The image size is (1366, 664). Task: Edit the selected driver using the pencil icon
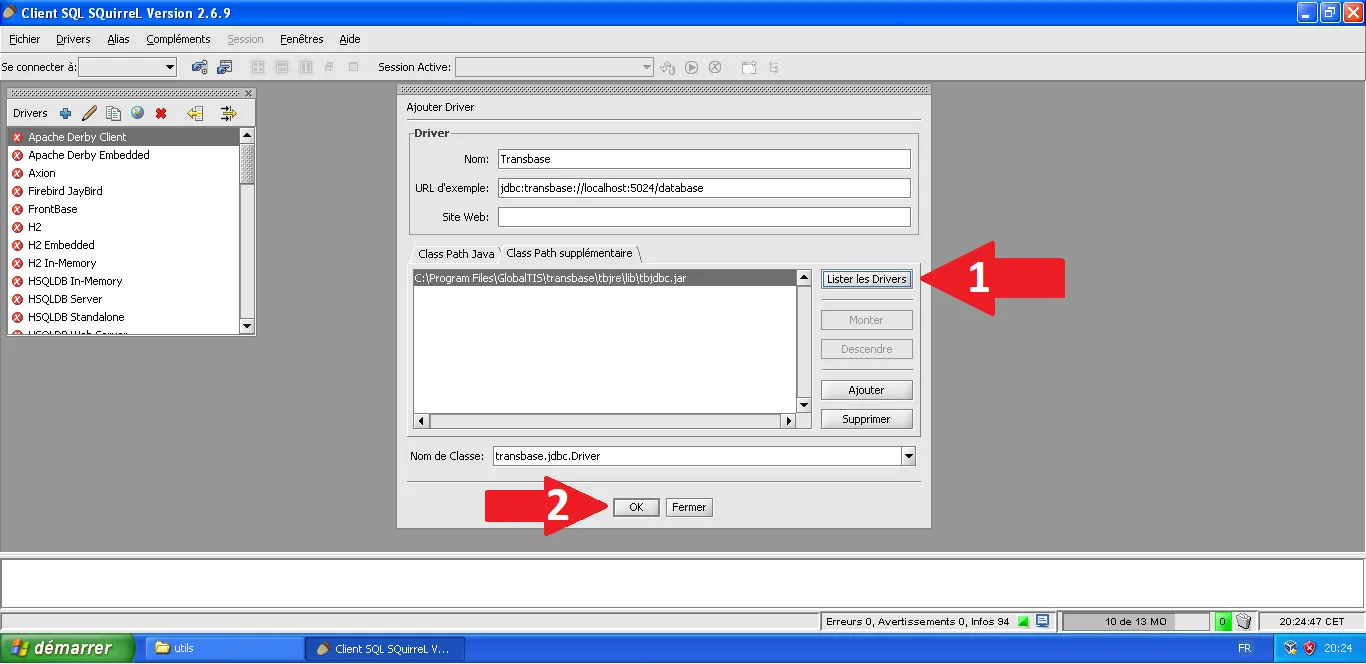click(x=89, y=113)
